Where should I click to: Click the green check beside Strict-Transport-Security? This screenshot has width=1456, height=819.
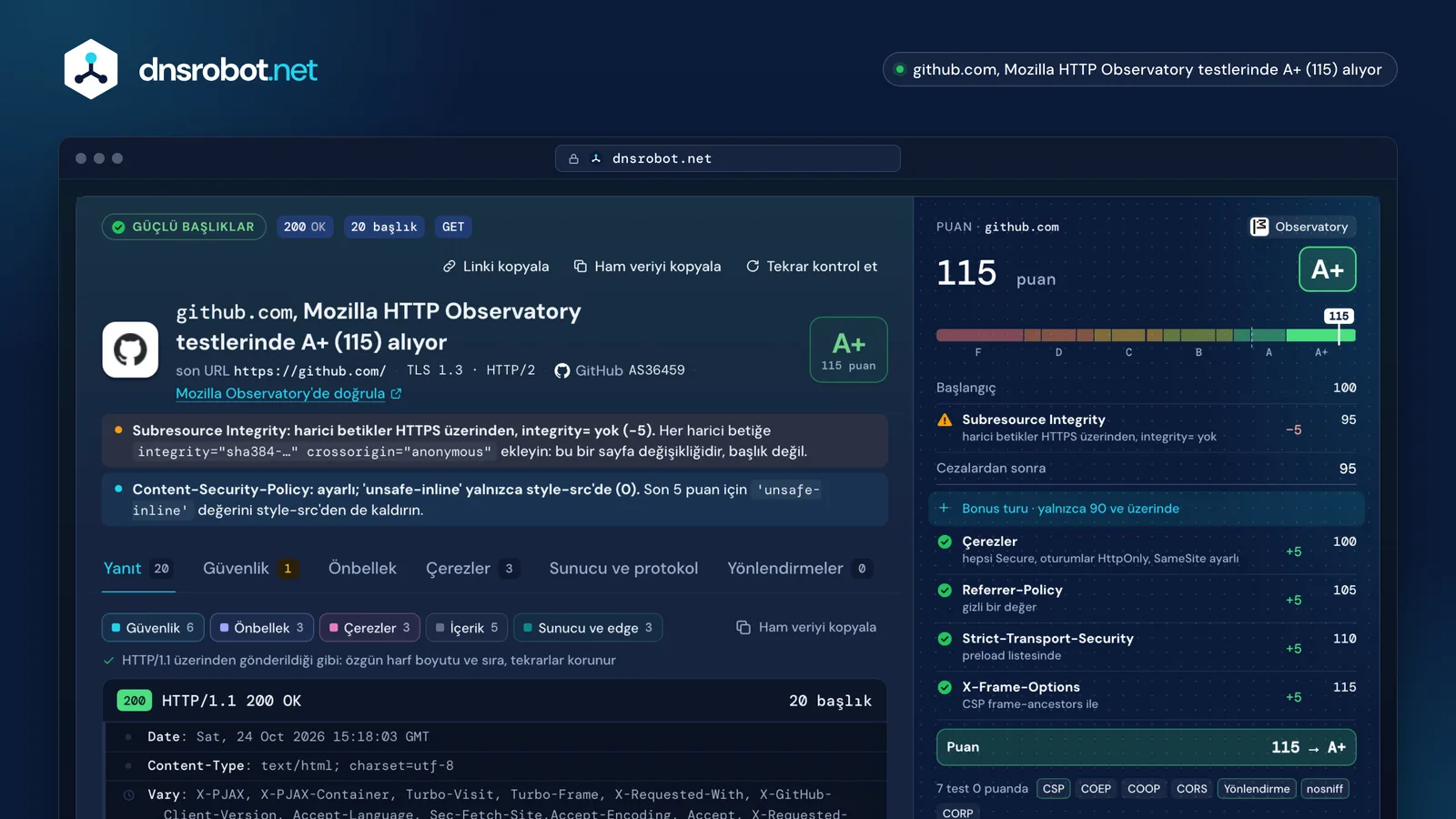tap(945, 639)
